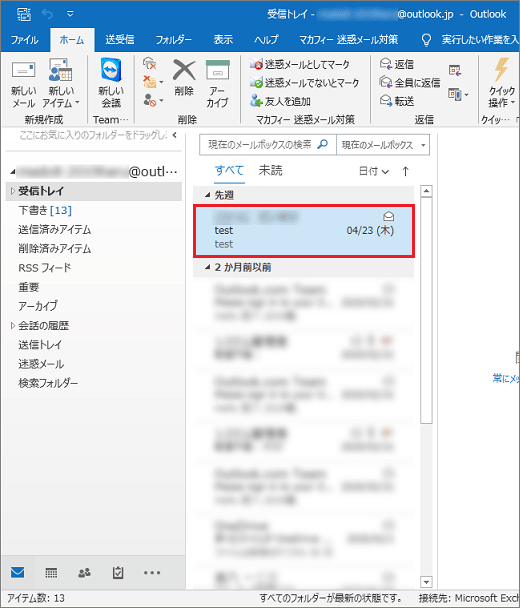Open the Tasks clipboard icon

(118, 573)
